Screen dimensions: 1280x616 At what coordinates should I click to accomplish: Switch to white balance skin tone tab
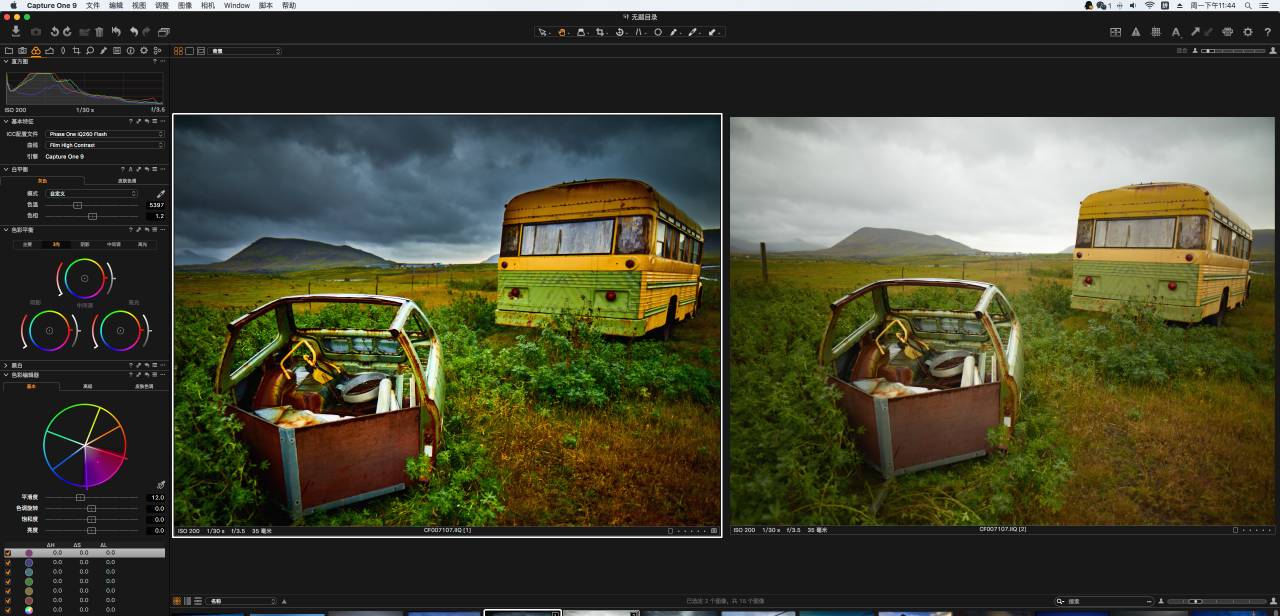pos(127,181)
